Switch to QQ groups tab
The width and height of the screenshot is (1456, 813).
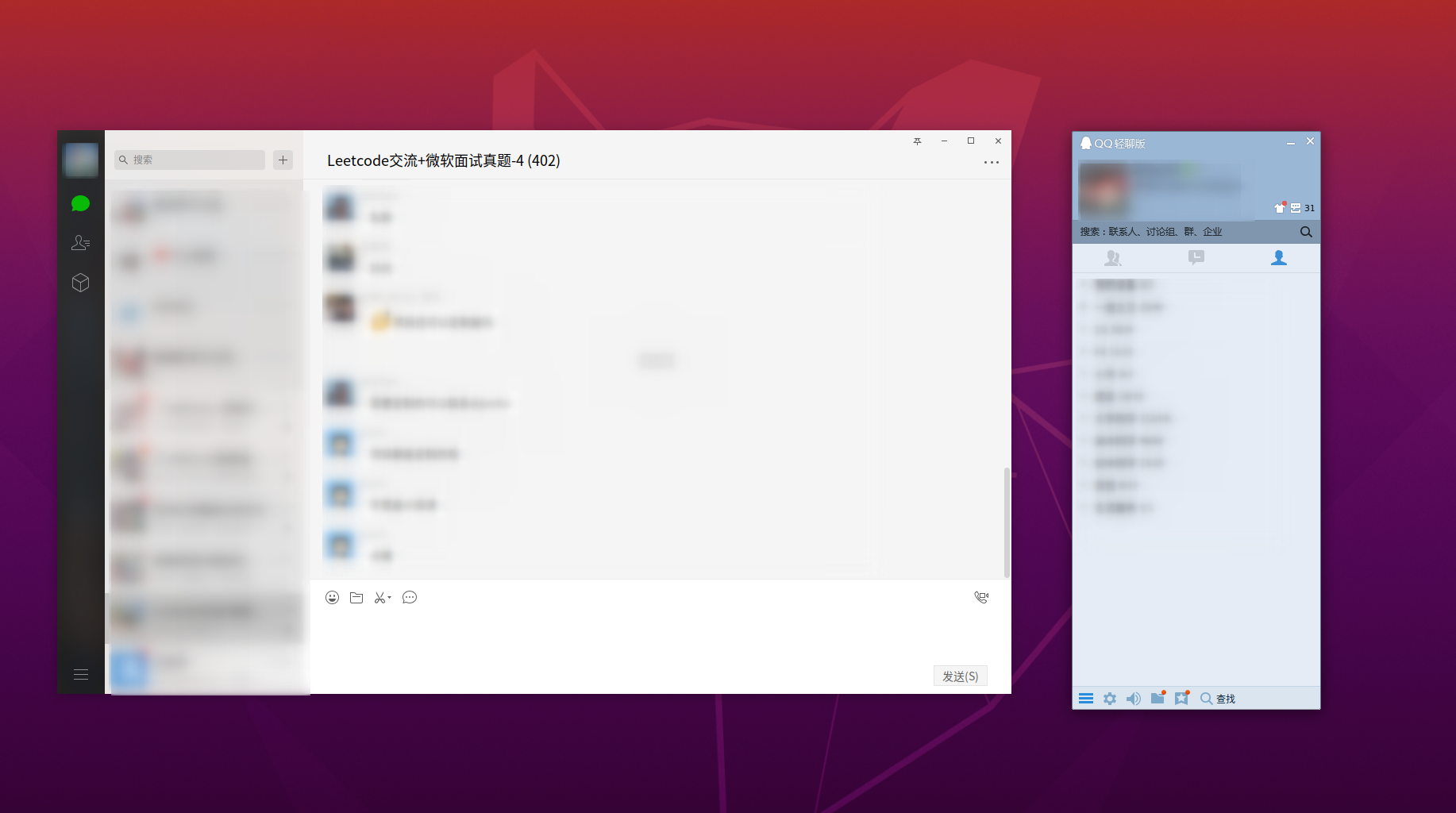point(1113,258)
